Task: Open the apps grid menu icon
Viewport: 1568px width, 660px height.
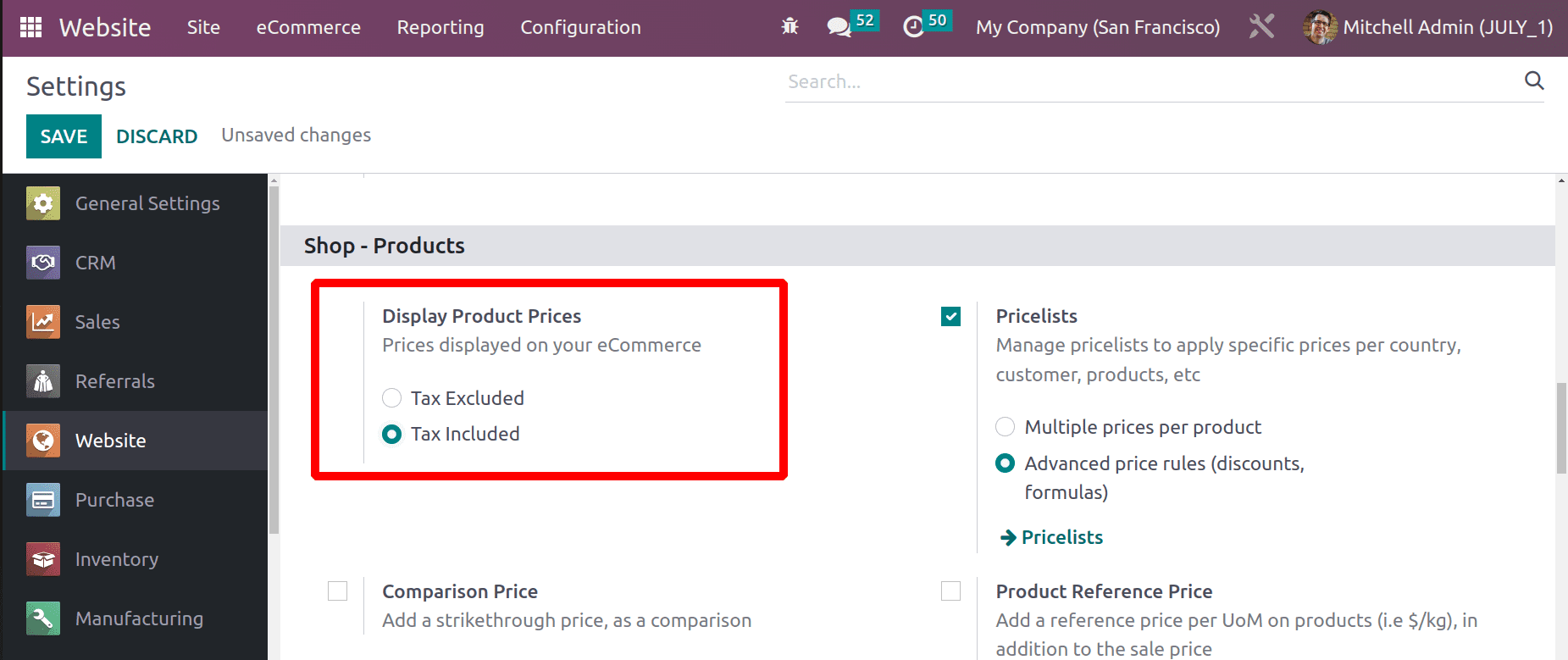Action: [30, 27]
